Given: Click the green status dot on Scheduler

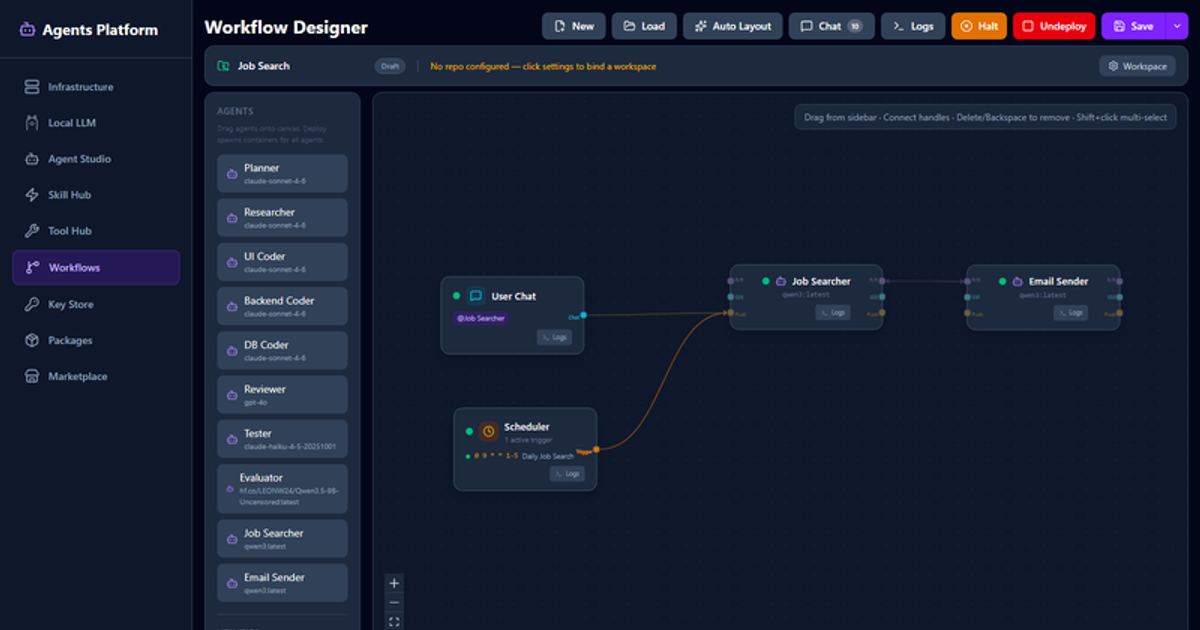Looking at the screenshot, I should [469, 432].
